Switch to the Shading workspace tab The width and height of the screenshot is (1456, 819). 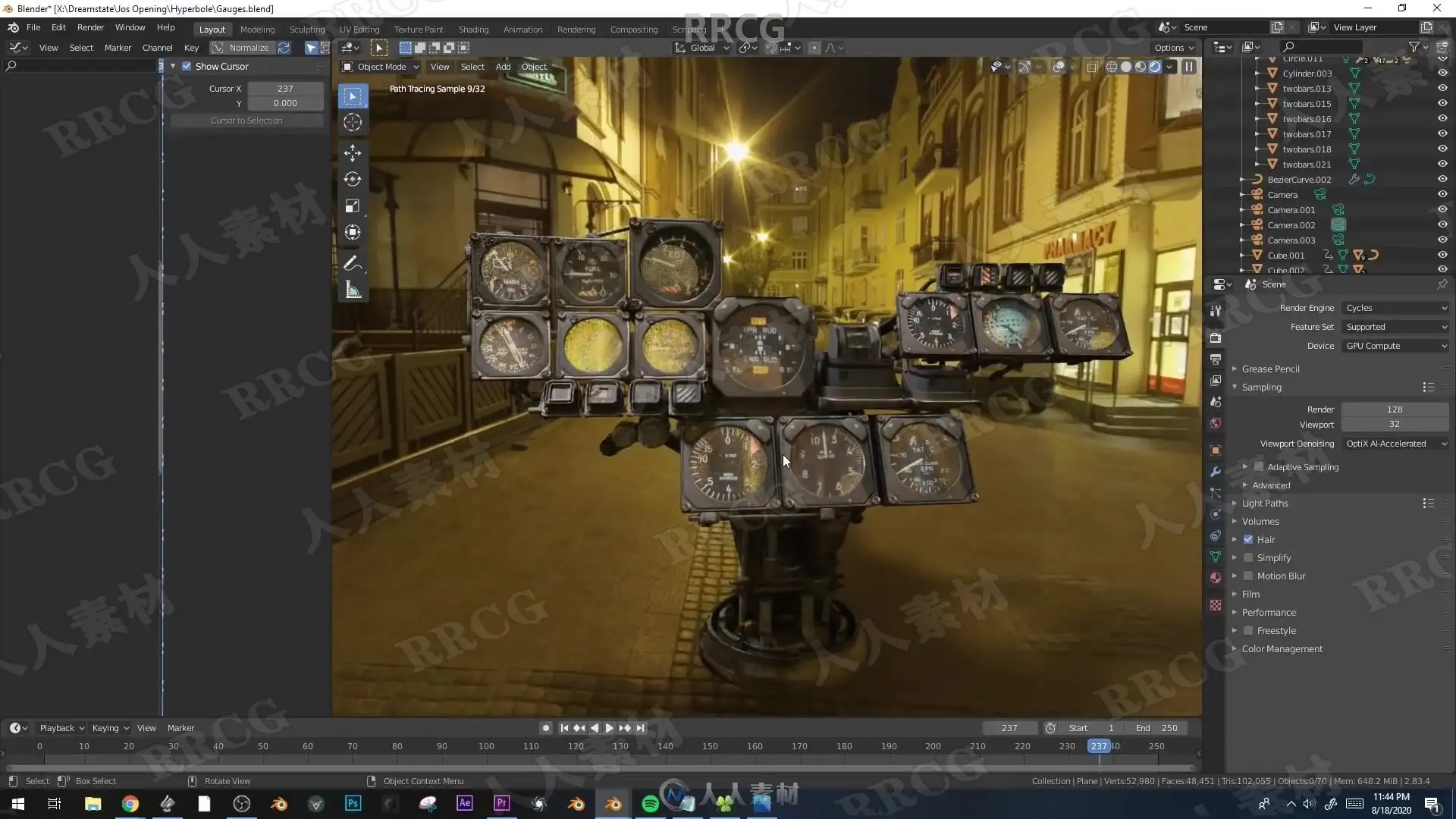click(473, 30)
